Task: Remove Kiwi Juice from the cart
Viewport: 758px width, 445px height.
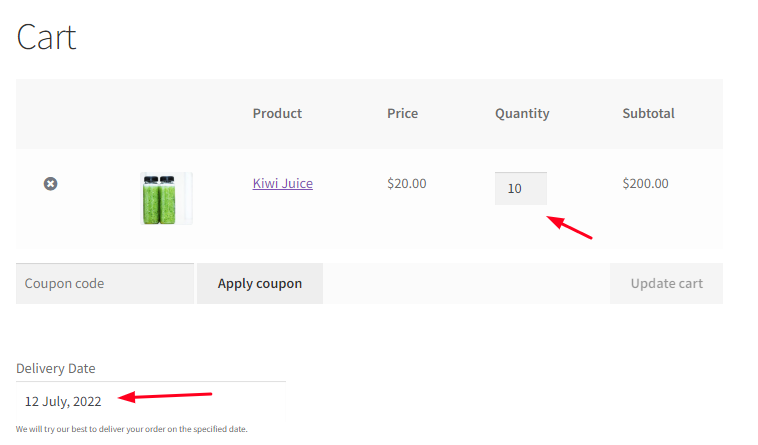Action: (51, 184)
